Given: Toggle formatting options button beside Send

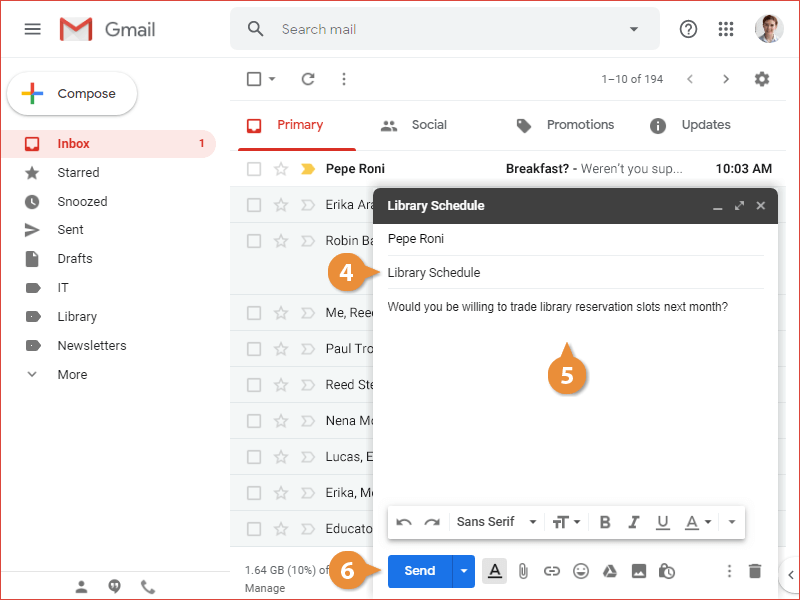Looking at the screenshot, I should [x=494, y=571].
